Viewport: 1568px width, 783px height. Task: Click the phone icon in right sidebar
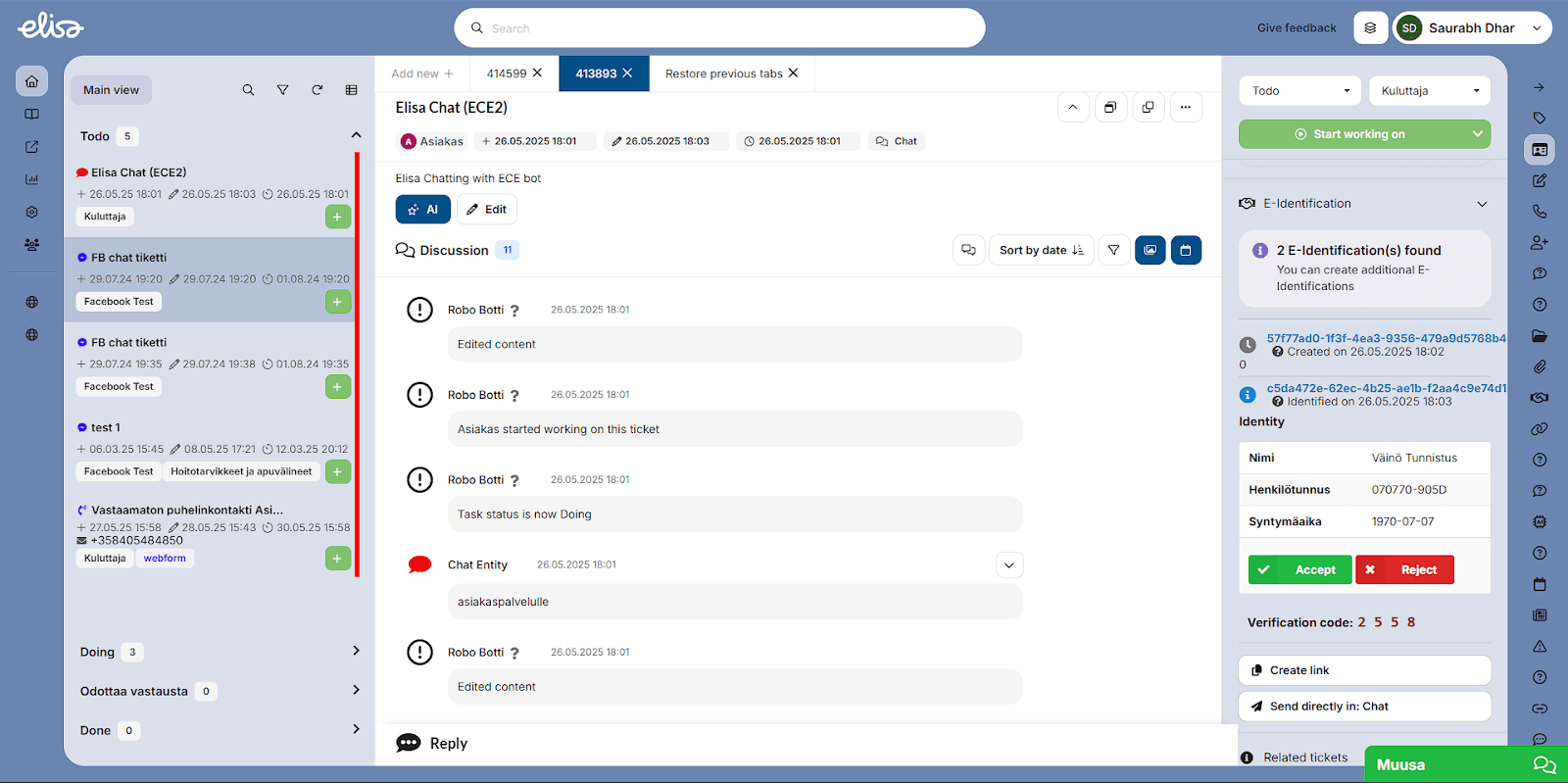click(x=1540, y=211)
